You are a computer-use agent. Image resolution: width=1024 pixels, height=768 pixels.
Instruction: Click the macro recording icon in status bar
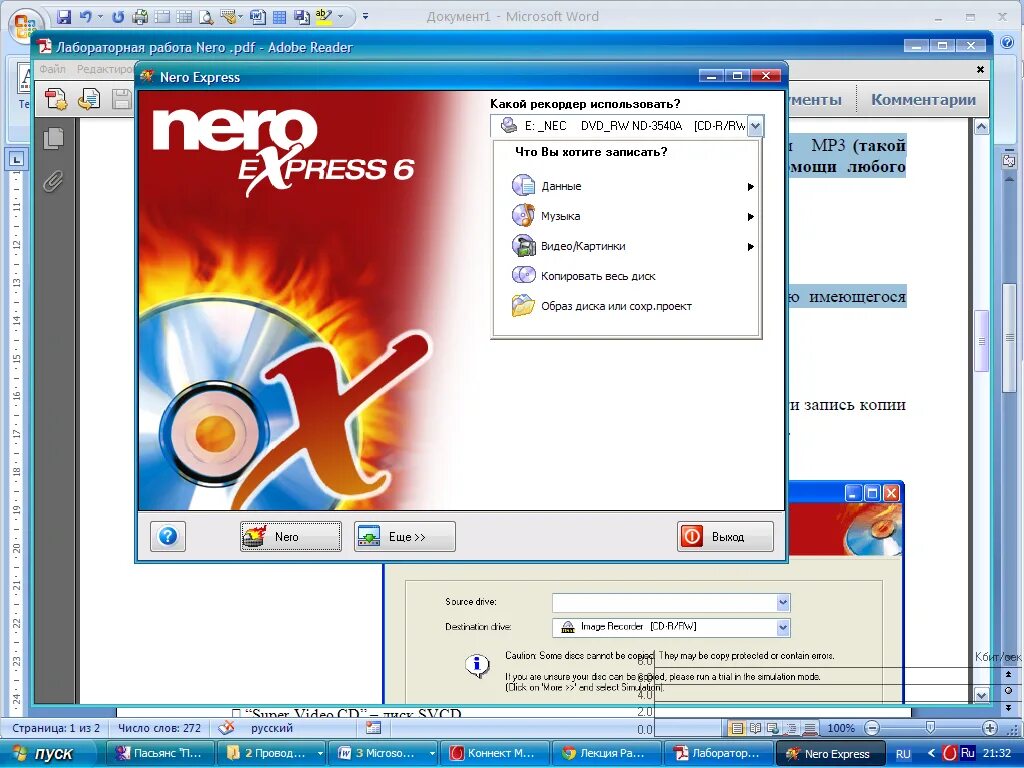coord(373,728)
